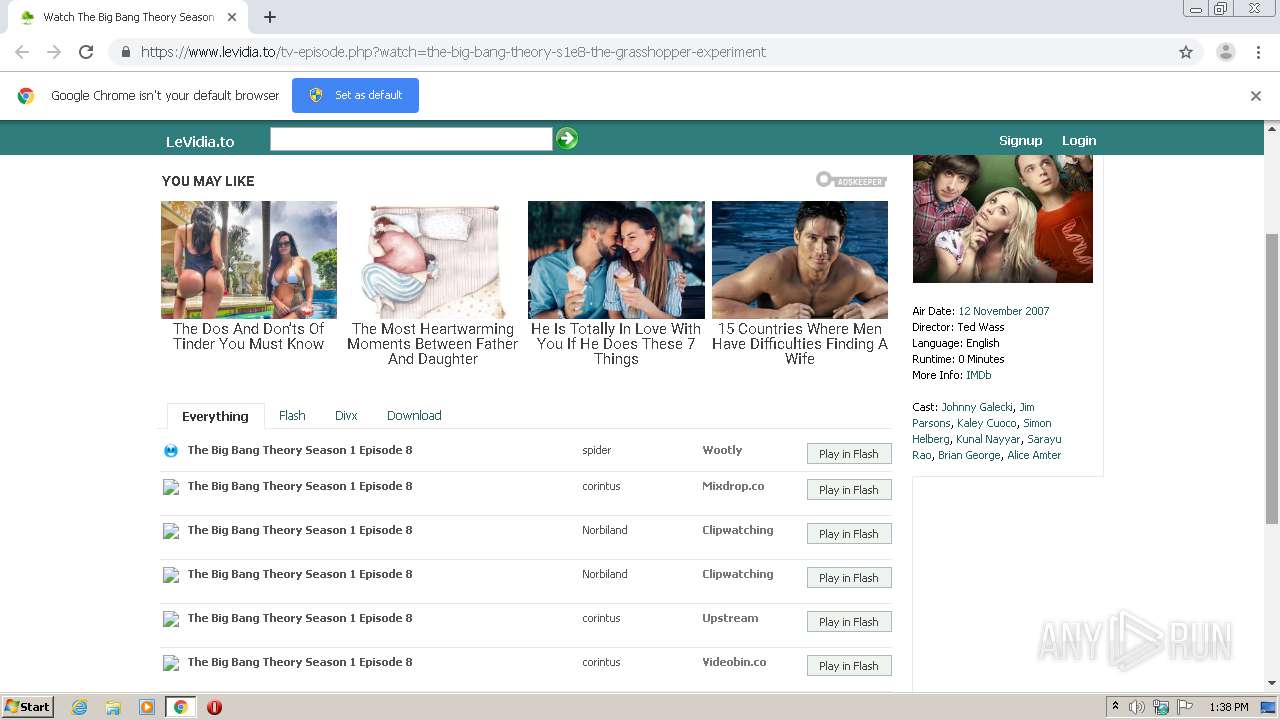Screen dimensions: 1280x720
Task: Click the Action Center flag icon
Action: (1185, 707)
